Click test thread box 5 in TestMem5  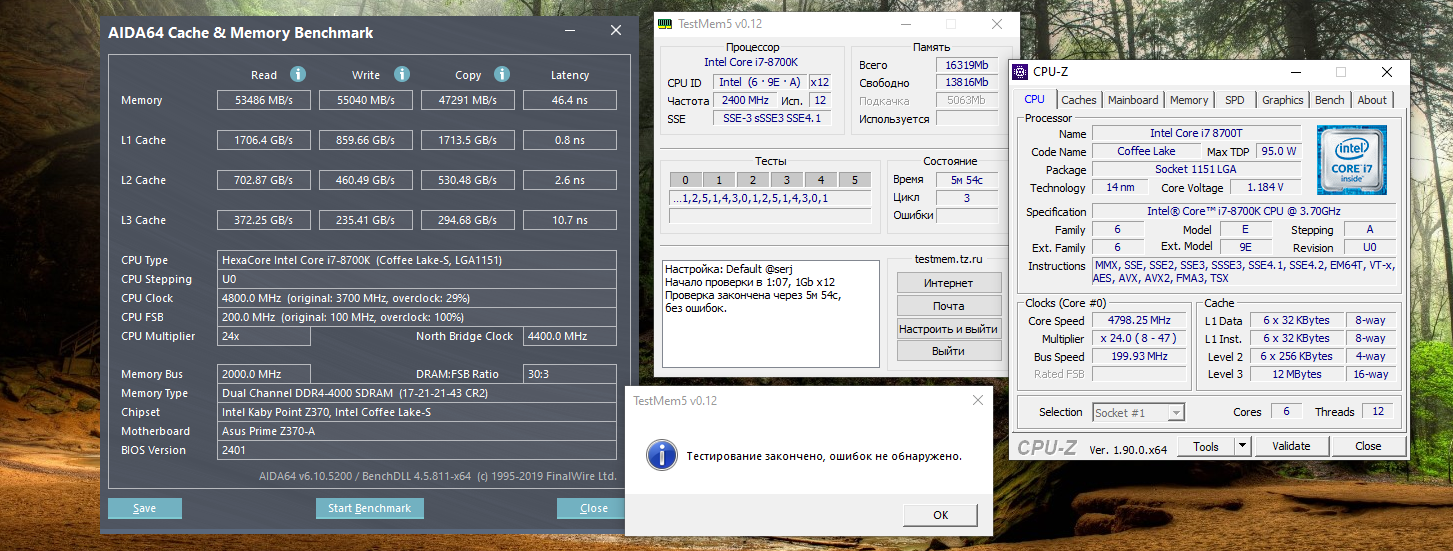point(855,180)
